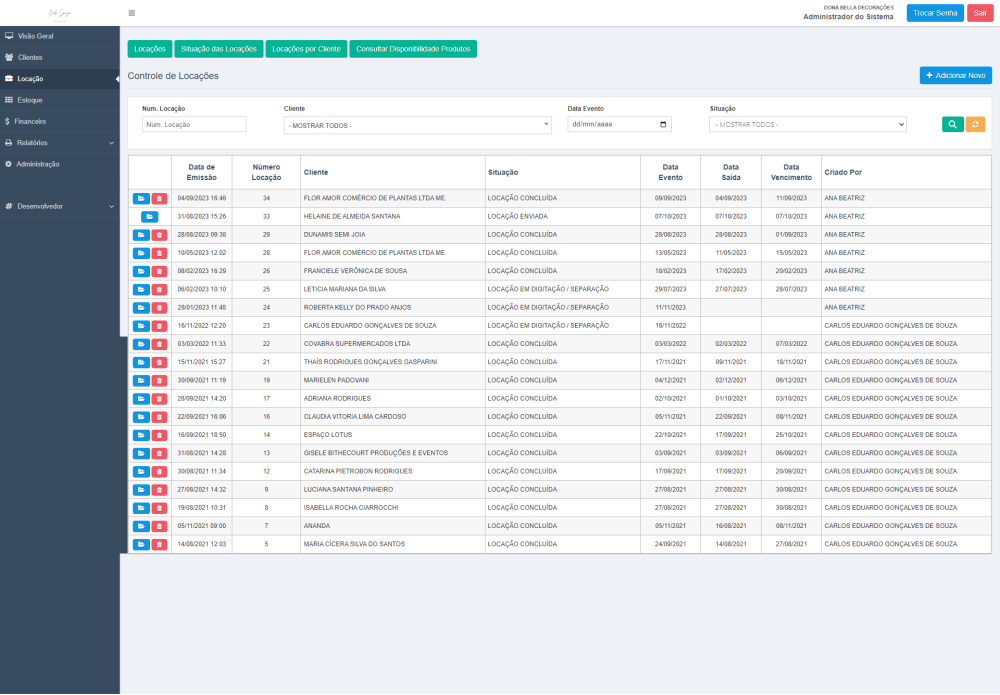1000x695 pixels.
Task: Open folder icon for Leticia Mariana da Silva
Action: 141,289
